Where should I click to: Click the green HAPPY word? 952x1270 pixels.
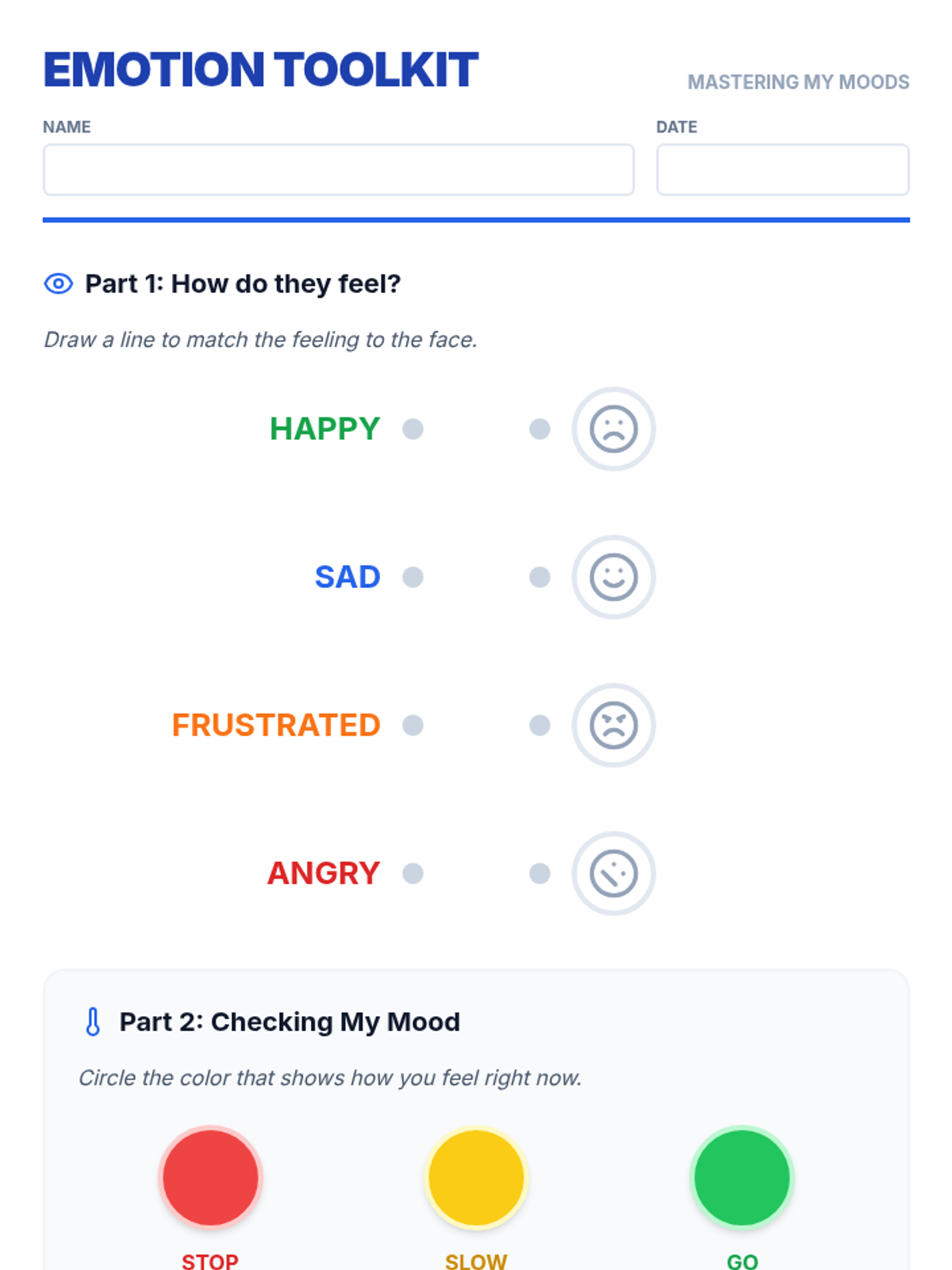[x=324, y=429]
